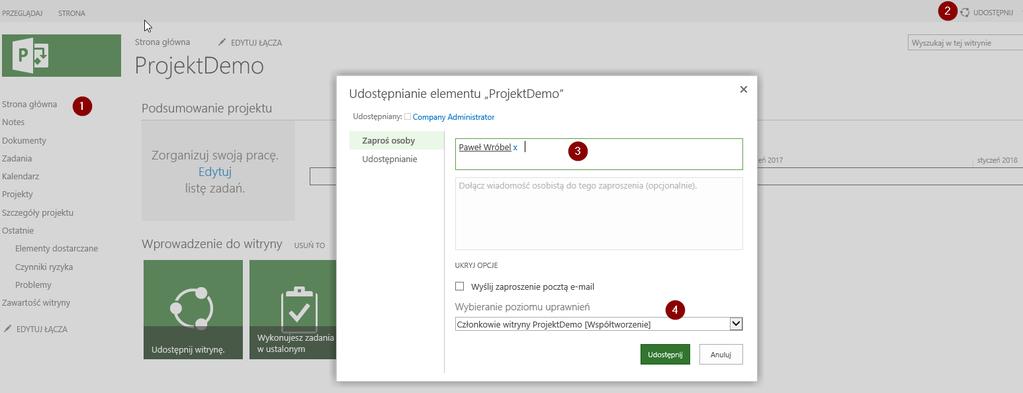The width and height of the screenshot is (1023, 393).
Task: Enable Wyślij zaproszenie pocztą e-mail checkbox
Action: click(x=459, y=286)
